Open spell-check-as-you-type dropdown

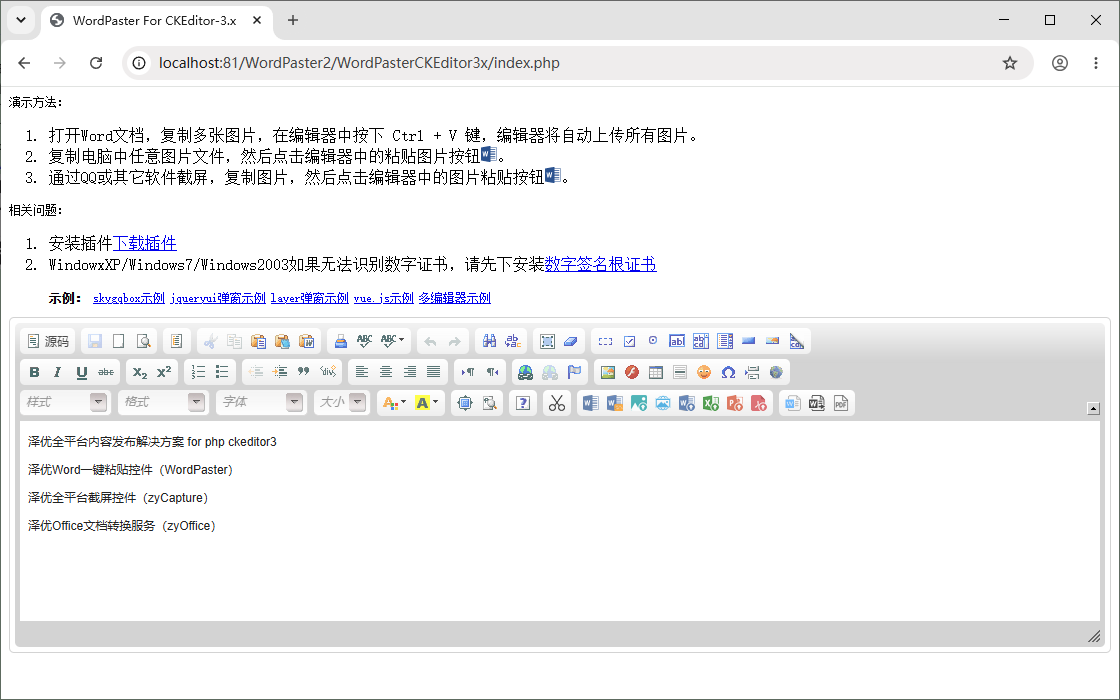[392, 341]
